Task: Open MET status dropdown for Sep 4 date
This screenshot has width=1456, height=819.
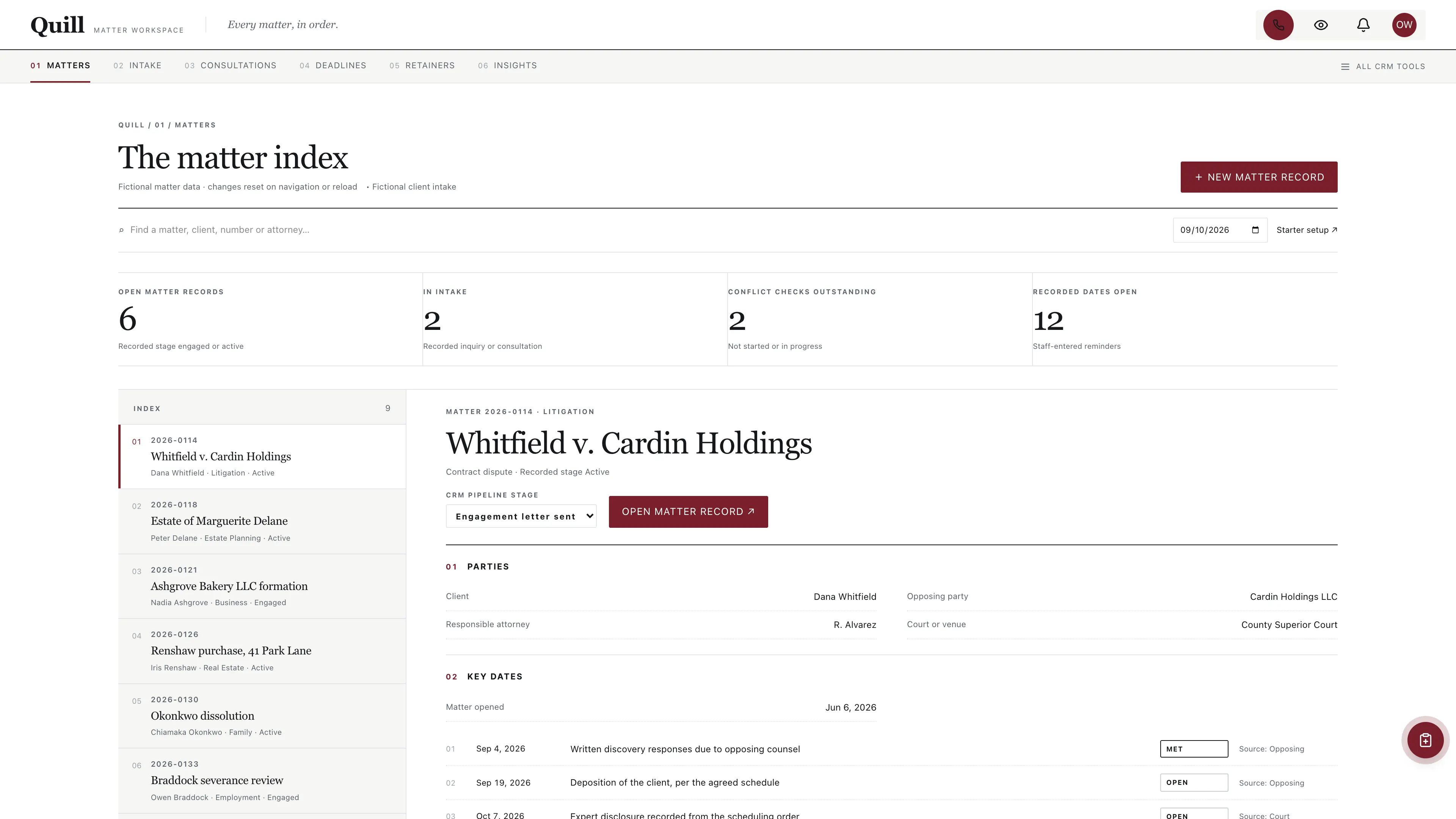Action: [x=1194, y=749]
